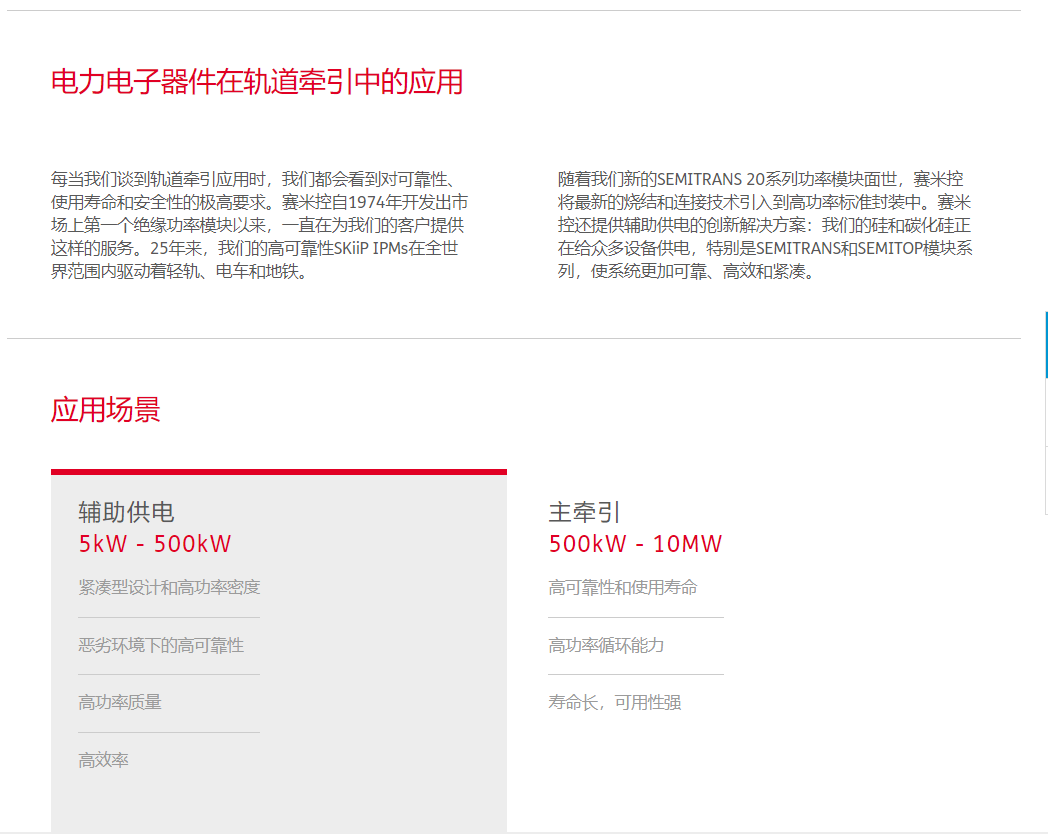Select the 辅助供电 application tab

click(127, 513)
